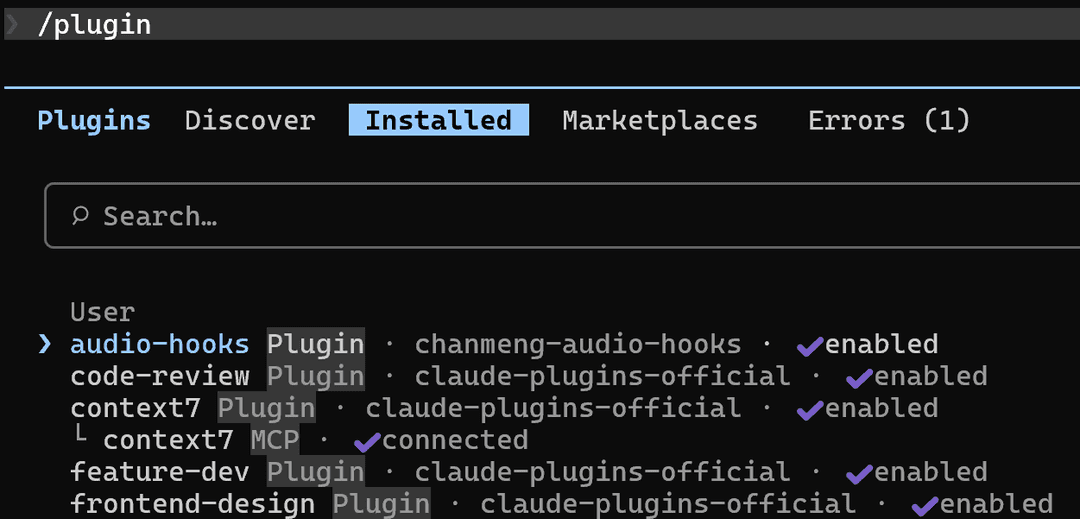Image resolution: width=1080 pixels, height=519 pixels.
Task: Click the prompt chevron before /plugin
Action: [x=12, y=25]
